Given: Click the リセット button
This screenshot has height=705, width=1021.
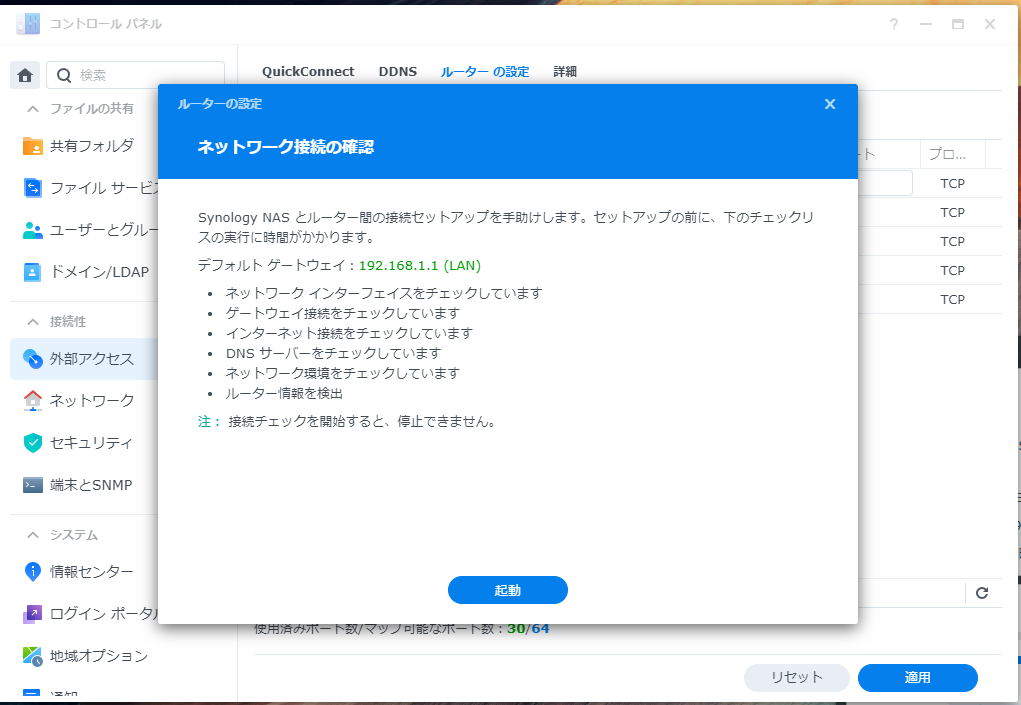Looking at the screenshot, I should (796, 677).
